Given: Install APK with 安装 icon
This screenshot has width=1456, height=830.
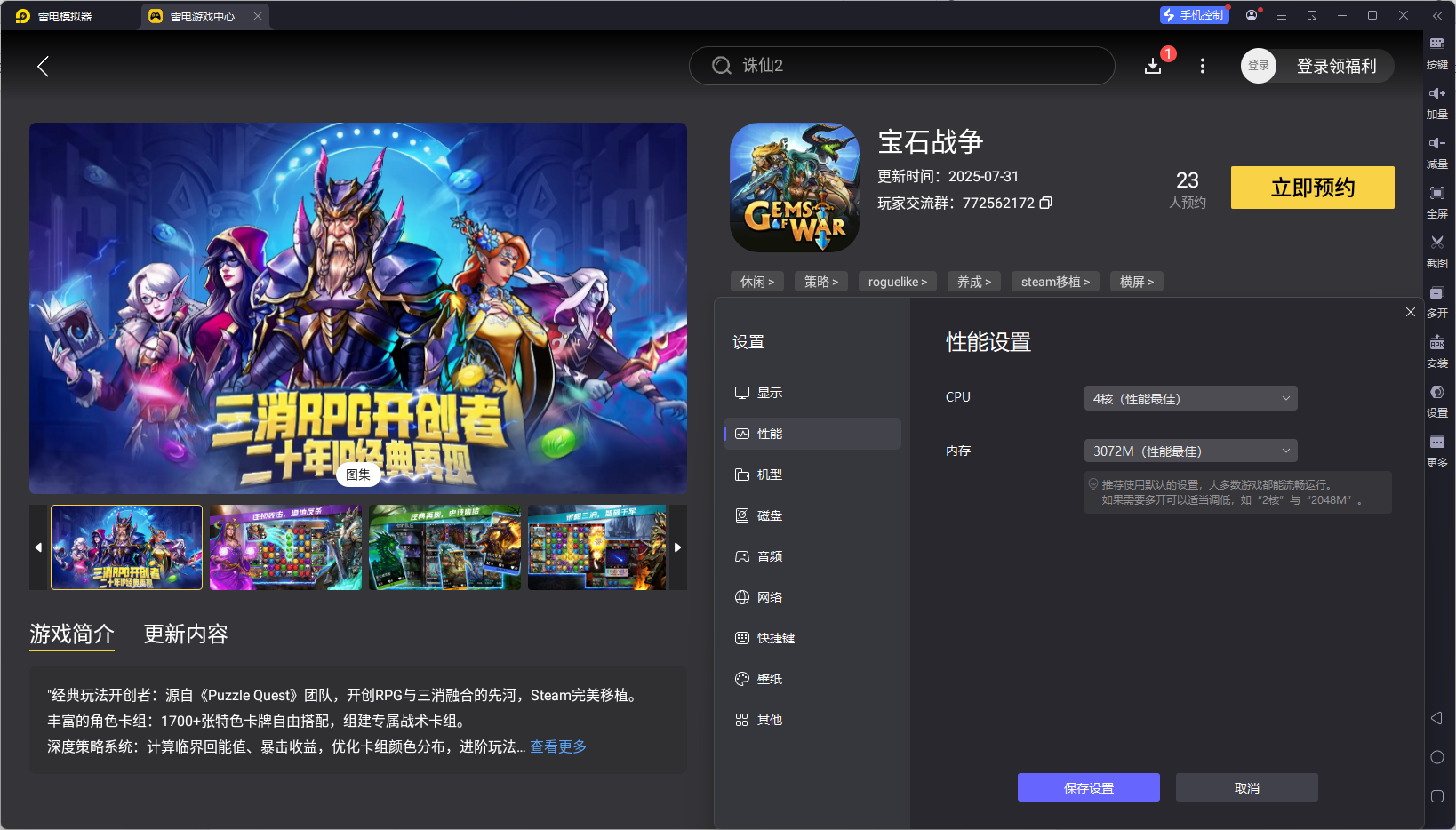Looking at the screenshot, I should pos(1437,351).
